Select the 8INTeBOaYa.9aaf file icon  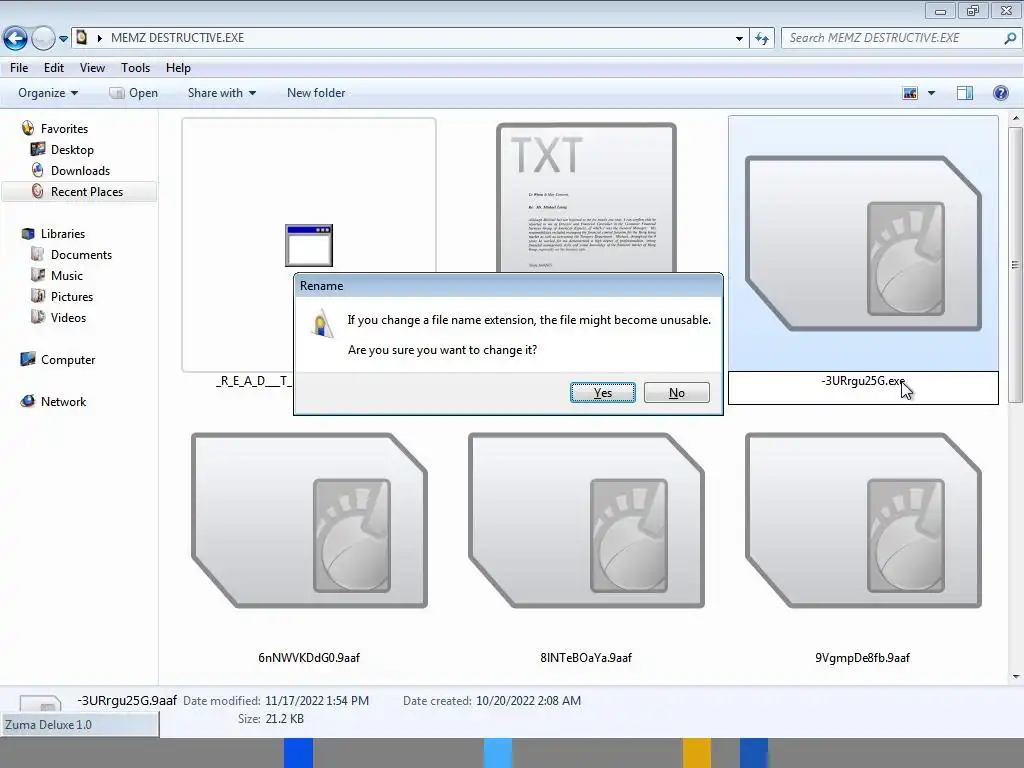point(586,520)
